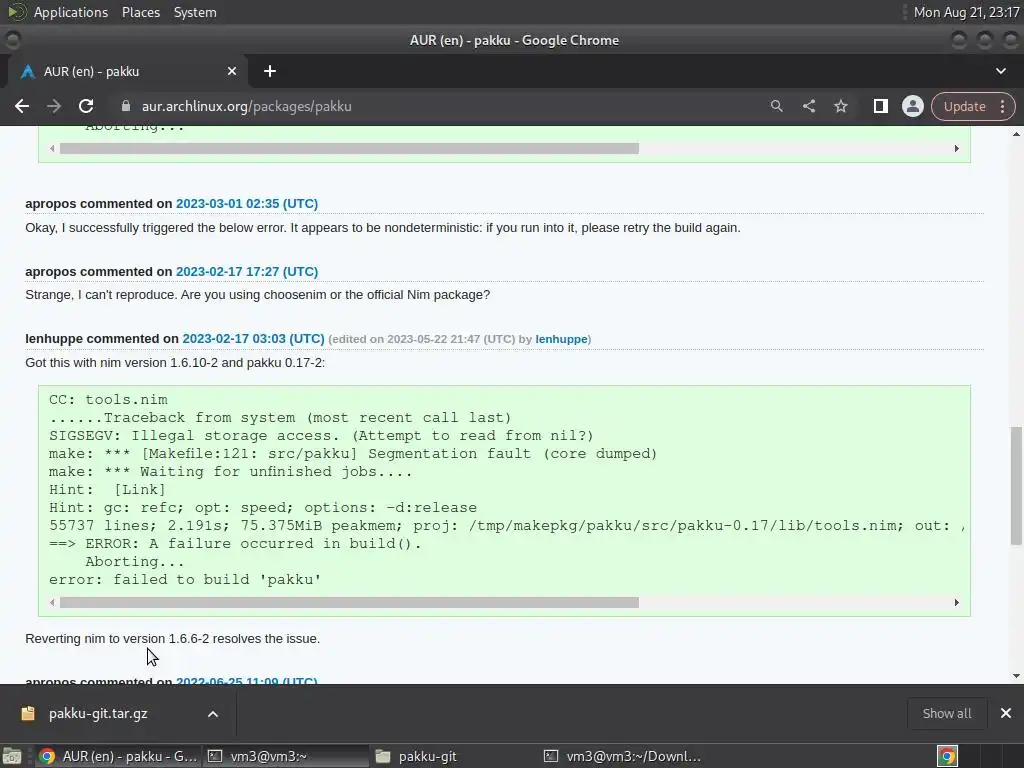Click the Chrome icon in workspace switcher

coord(948,756)
